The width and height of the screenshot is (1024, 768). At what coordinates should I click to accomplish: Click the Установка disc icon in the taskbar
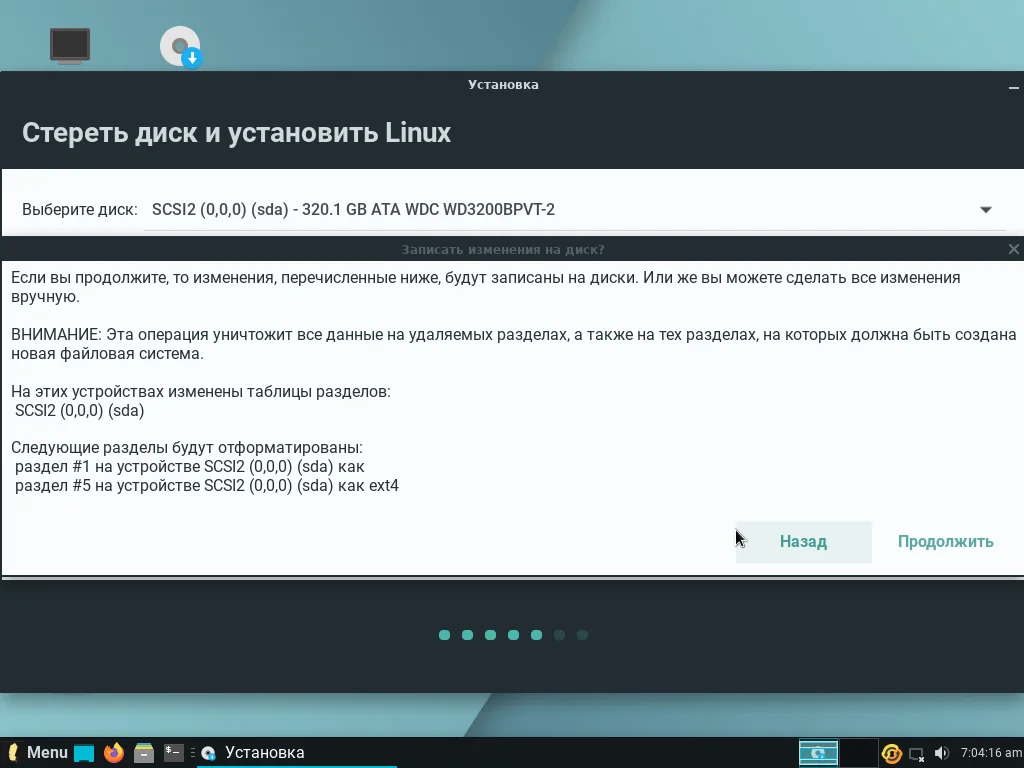[x=208, y=752]
